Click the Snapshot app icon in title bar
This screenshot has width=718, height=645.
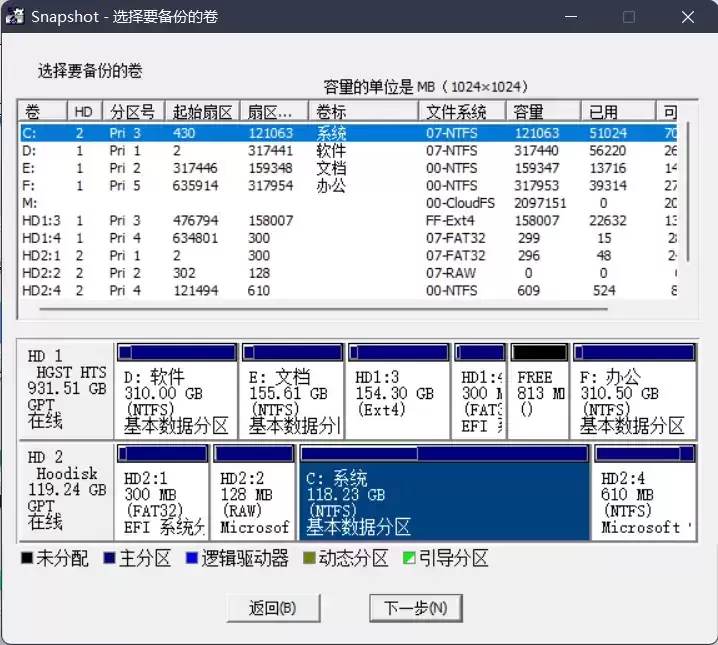pos(15,16)
